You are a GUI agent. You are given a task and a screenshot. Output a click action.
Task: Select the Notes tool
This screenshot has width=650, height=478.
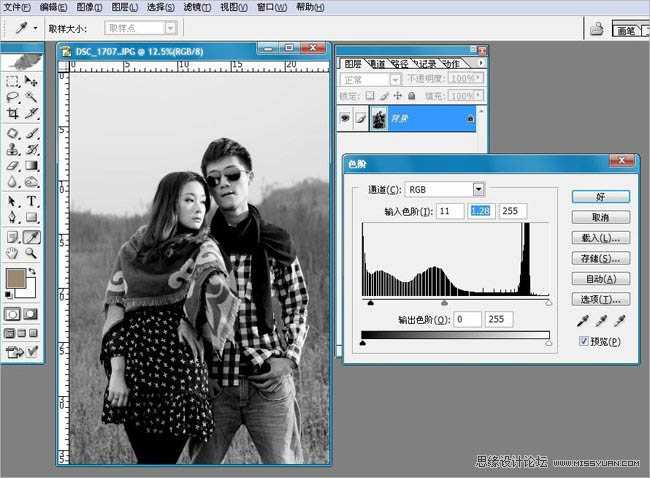pos(12,237)
